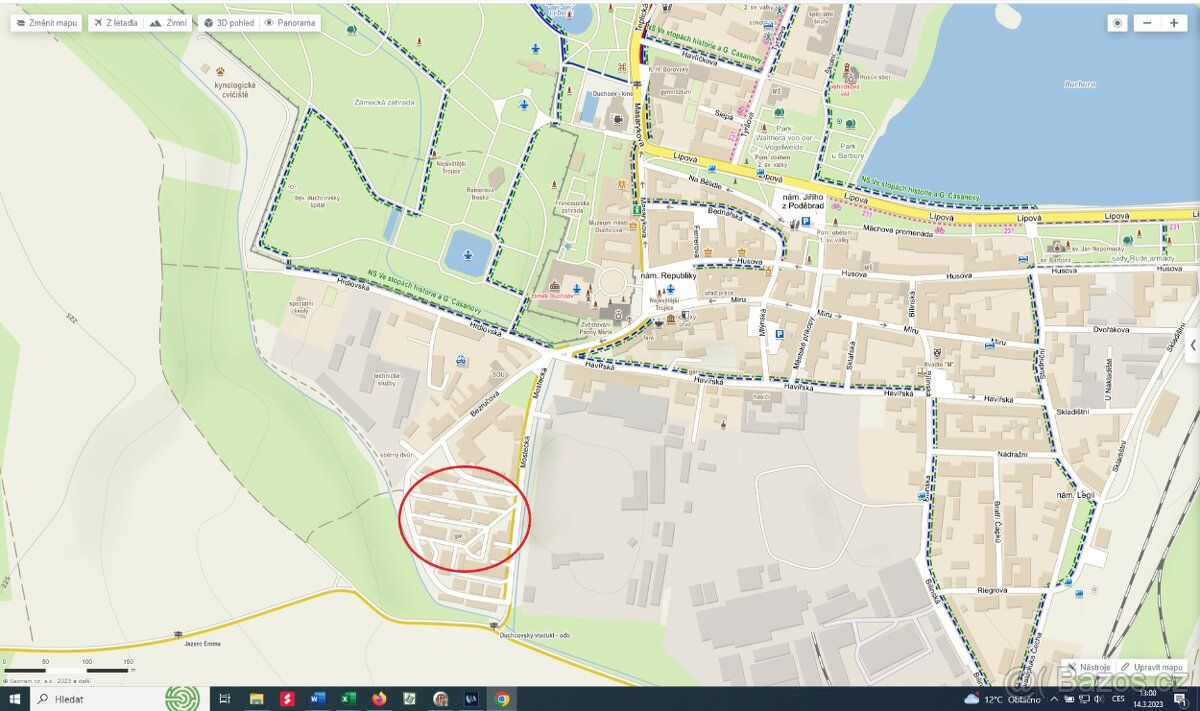Open Word from the taskbar
1200x711 pixels.
(318, 699)
